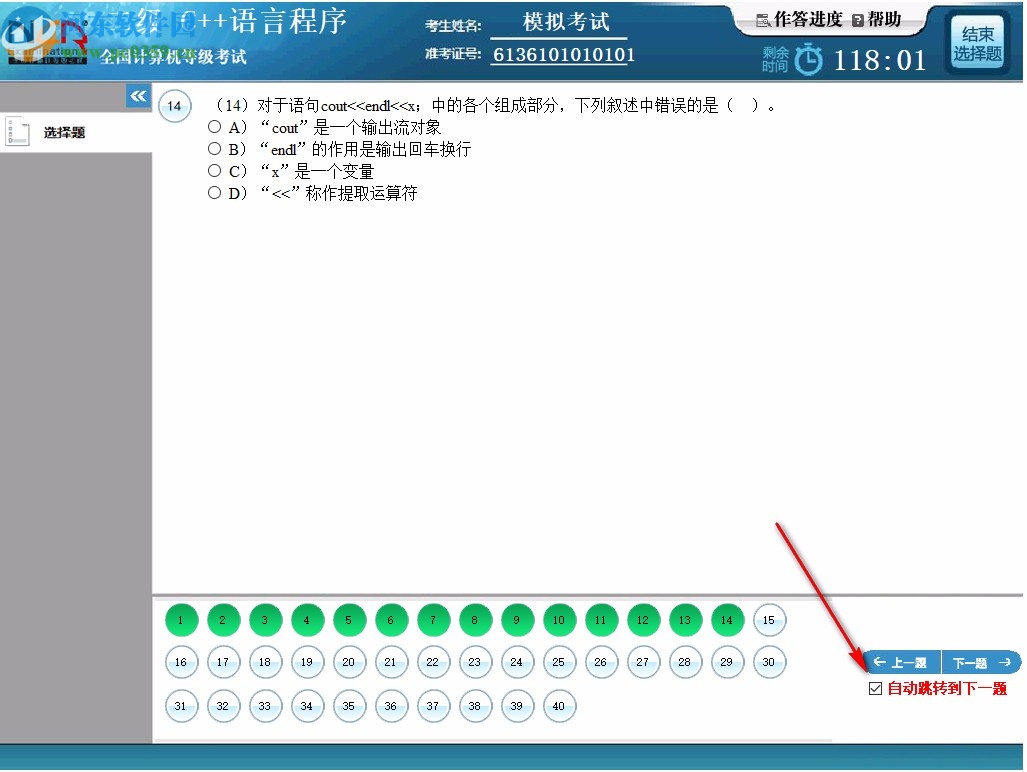Go to the next question with 下一题

point(978,662)
